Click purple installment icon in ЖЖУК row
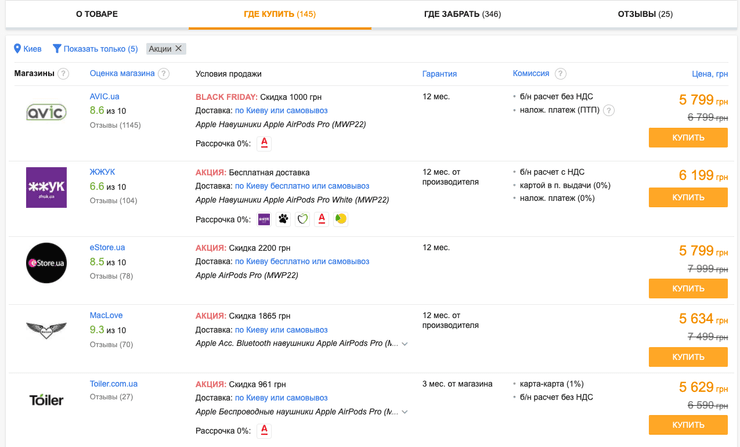Image resolution: width=740 pixels, height=447 pixels. click(x=264, y=219)
